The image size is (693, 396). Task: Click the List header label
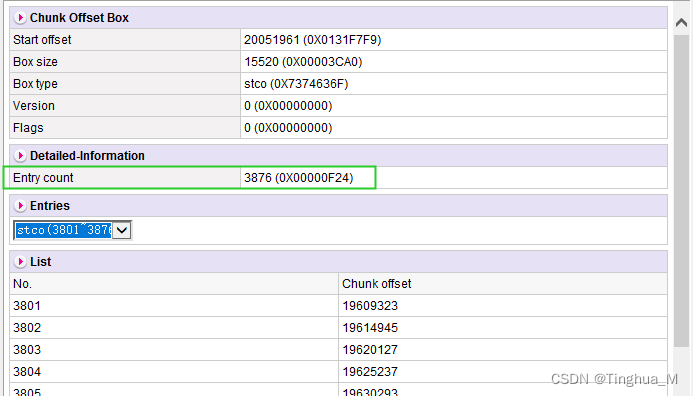41,262
